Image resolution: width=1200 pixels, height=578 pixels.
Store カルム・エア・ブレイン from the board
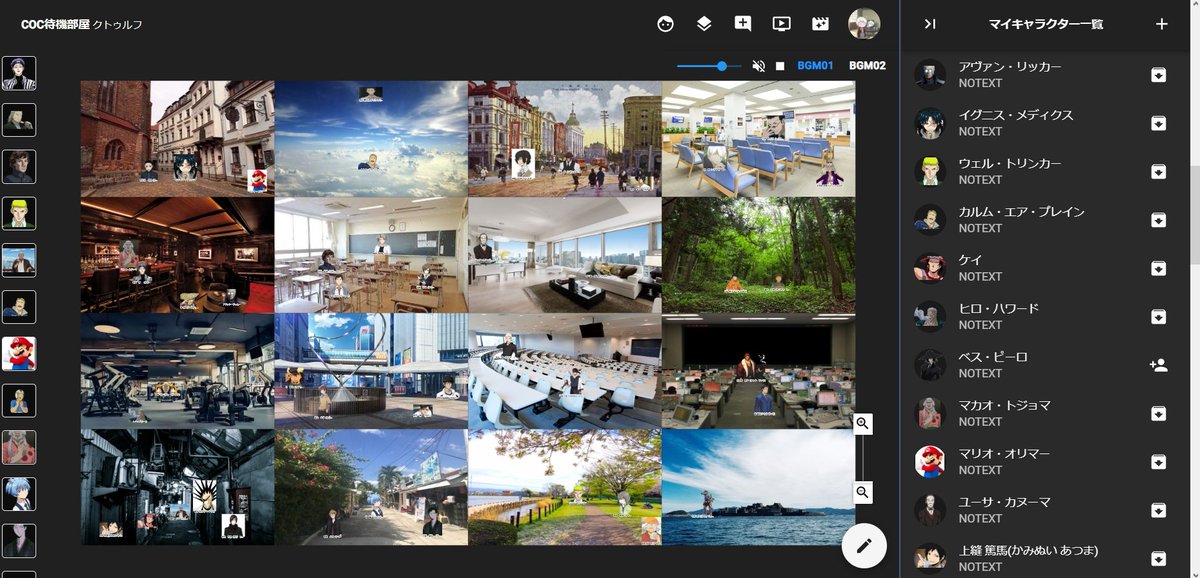(1158, 220)
